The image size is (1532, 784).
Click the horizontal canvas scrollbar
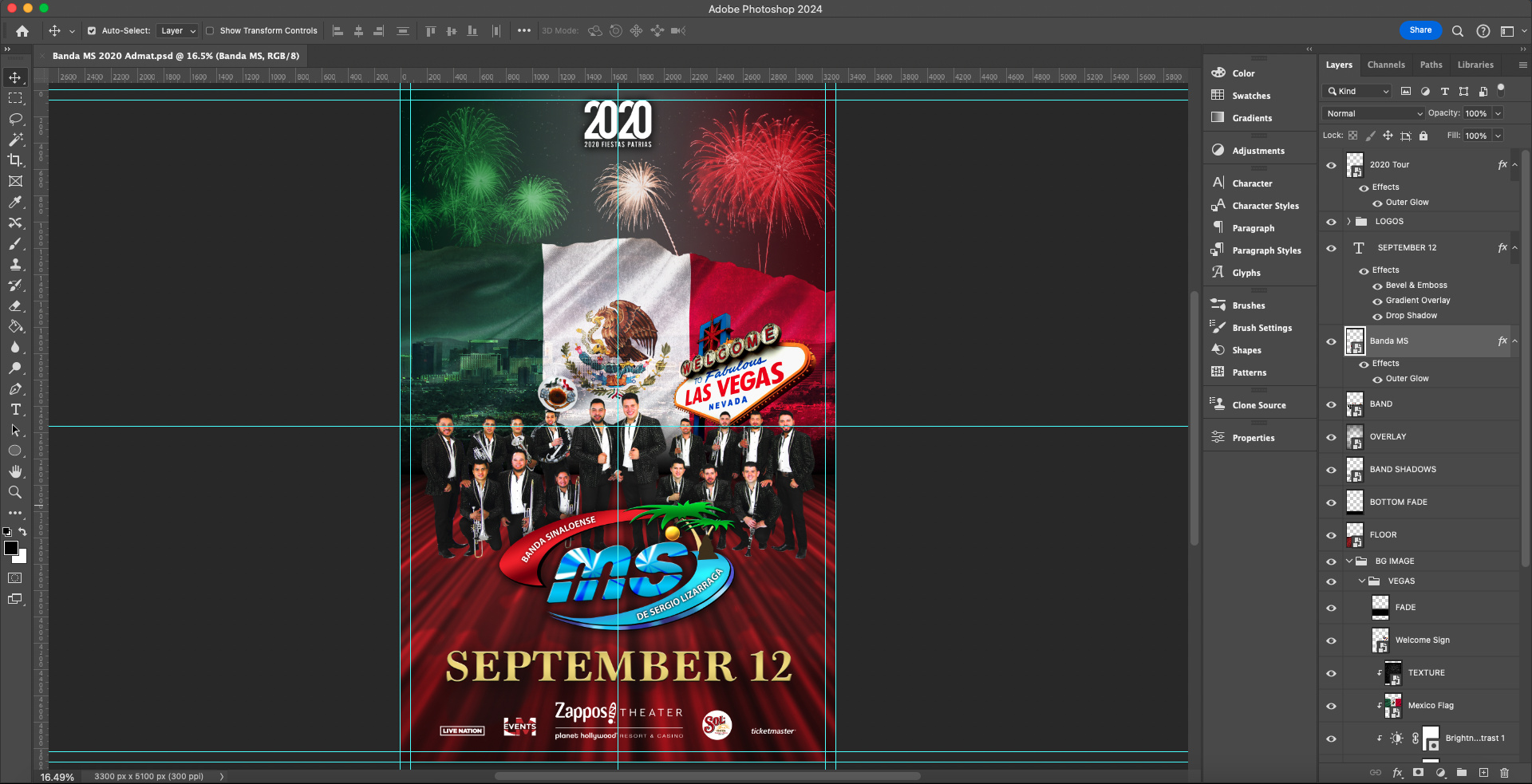(707, 776)
